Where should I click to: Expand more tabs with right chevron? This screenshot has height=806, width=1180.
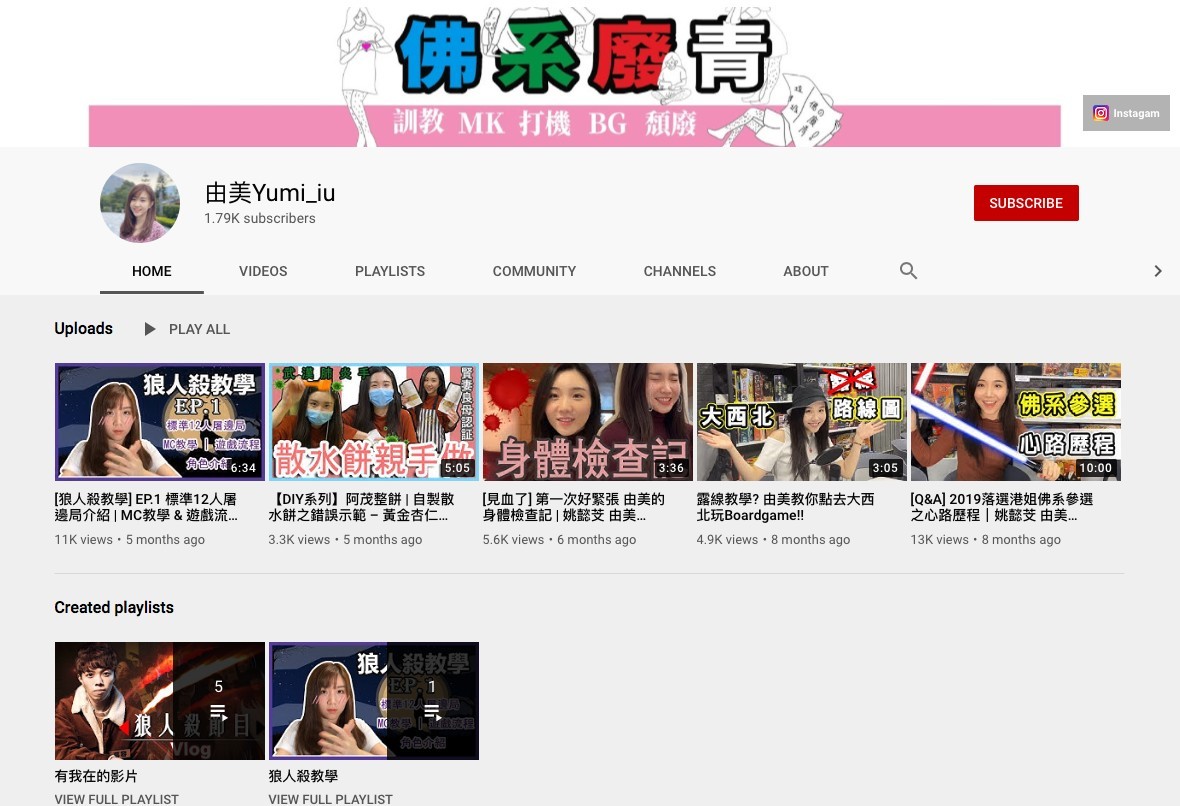[1157, 271]
